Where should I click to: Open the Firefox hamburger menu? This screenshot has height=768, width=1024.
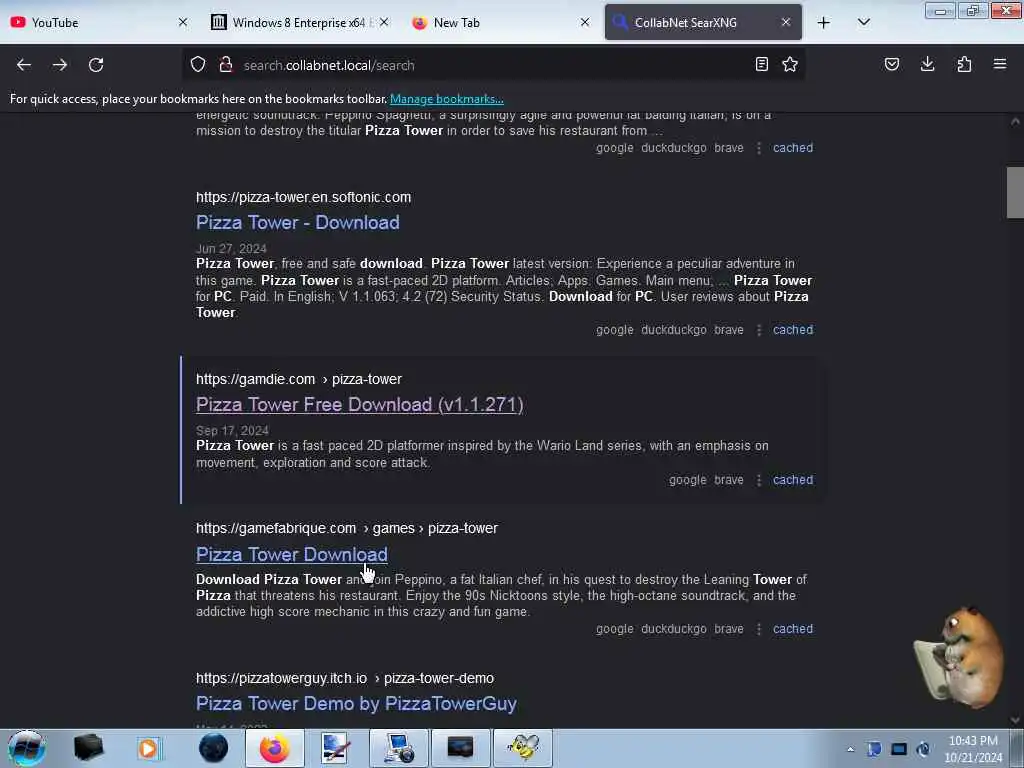click(1000, 64)
